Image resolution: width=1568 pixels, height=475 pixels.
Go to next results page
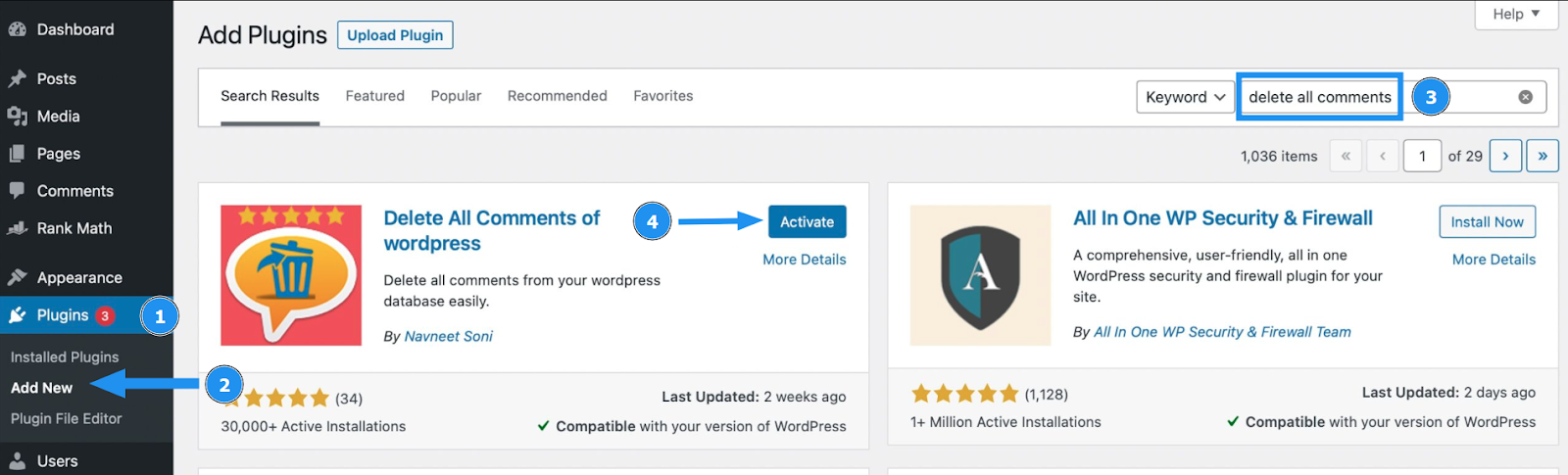click(1505, 156)
